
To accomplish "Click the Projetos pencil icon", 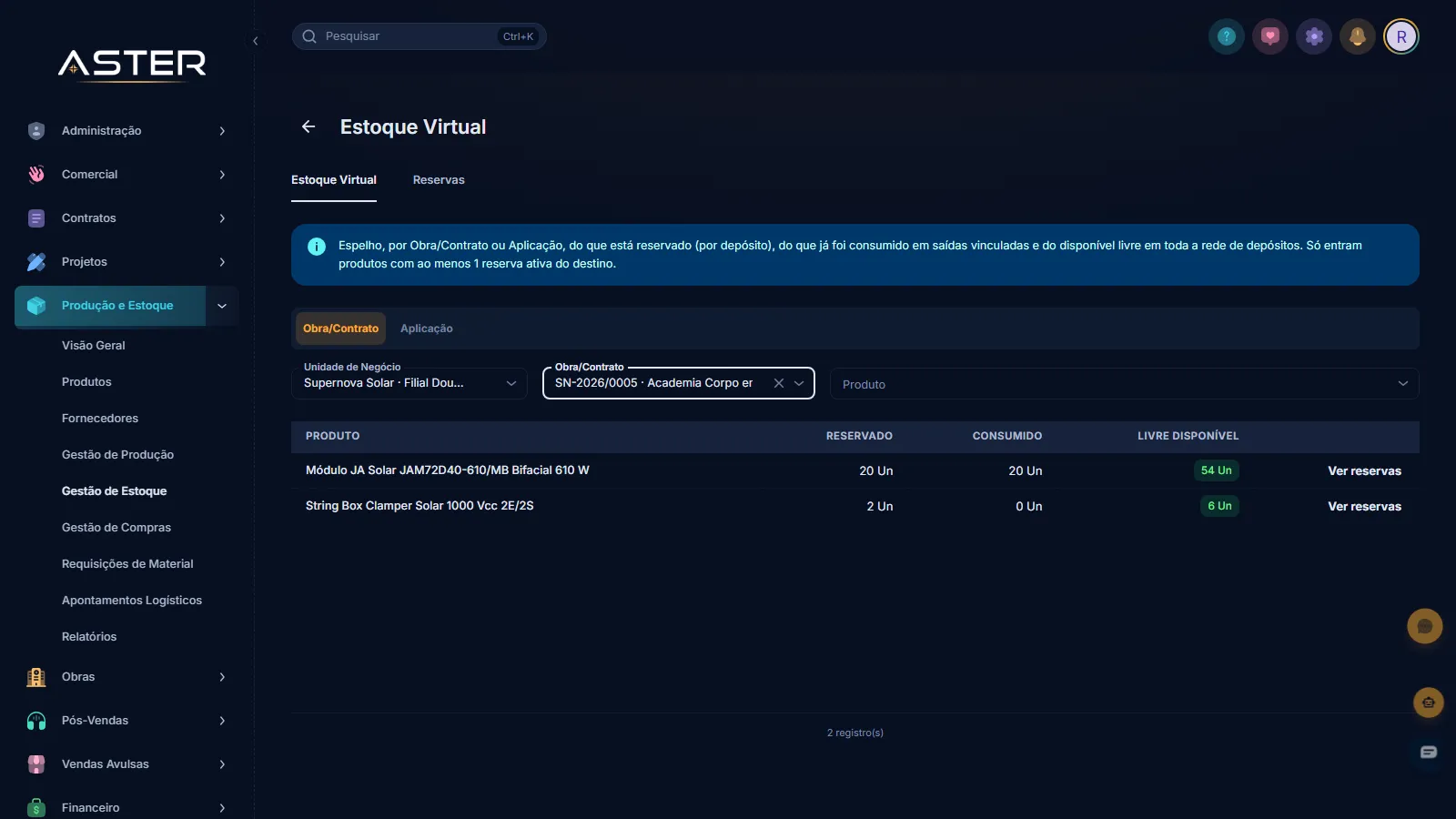I will (36, 262).
